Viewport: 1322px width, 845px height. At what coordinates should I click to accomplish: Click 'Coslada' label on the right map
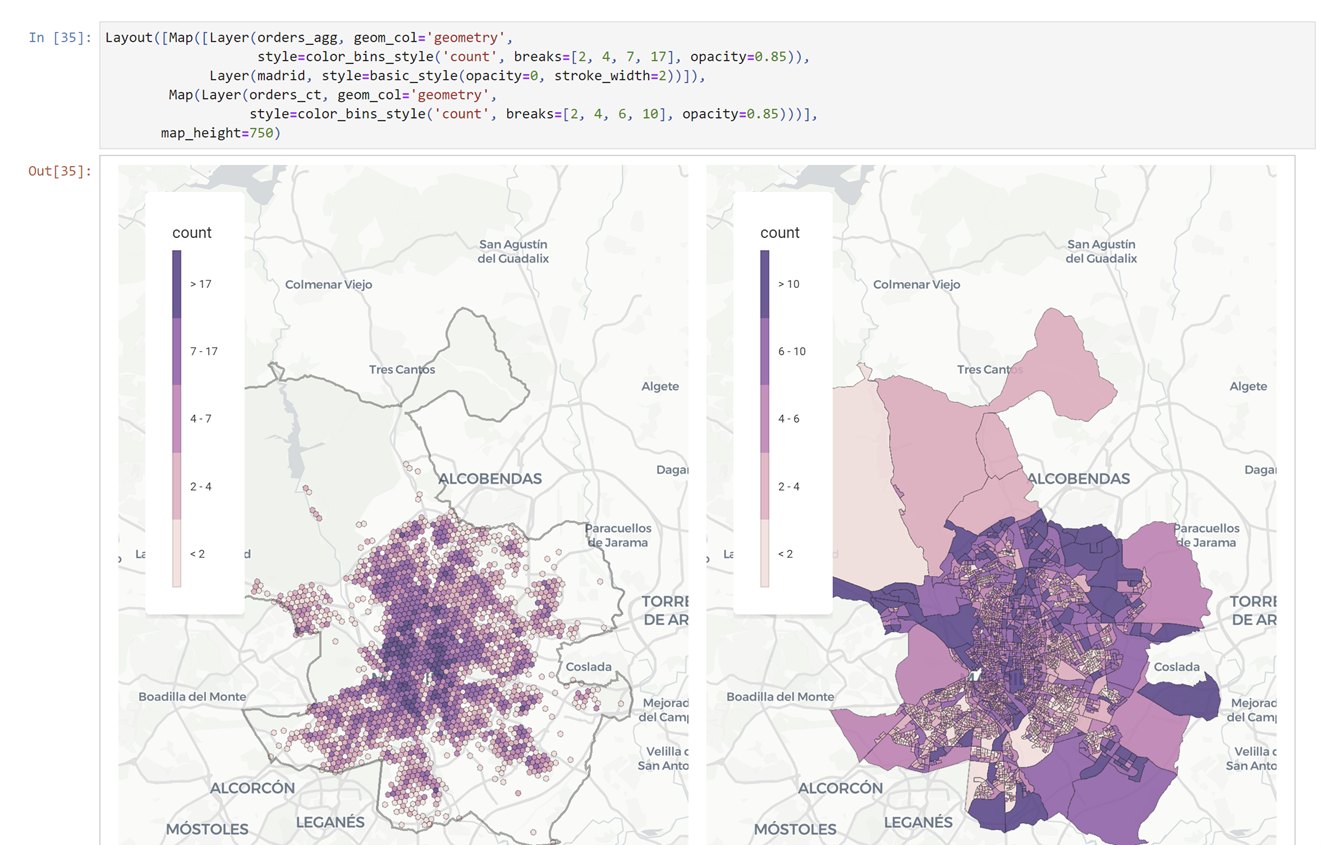[1177, 666]
